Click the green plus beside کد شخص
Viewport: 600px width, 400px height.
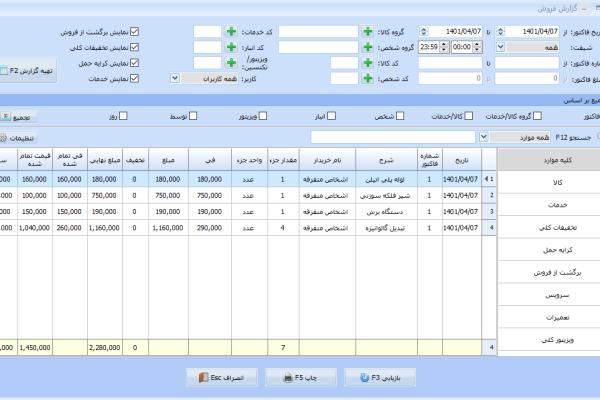point(368,78)
